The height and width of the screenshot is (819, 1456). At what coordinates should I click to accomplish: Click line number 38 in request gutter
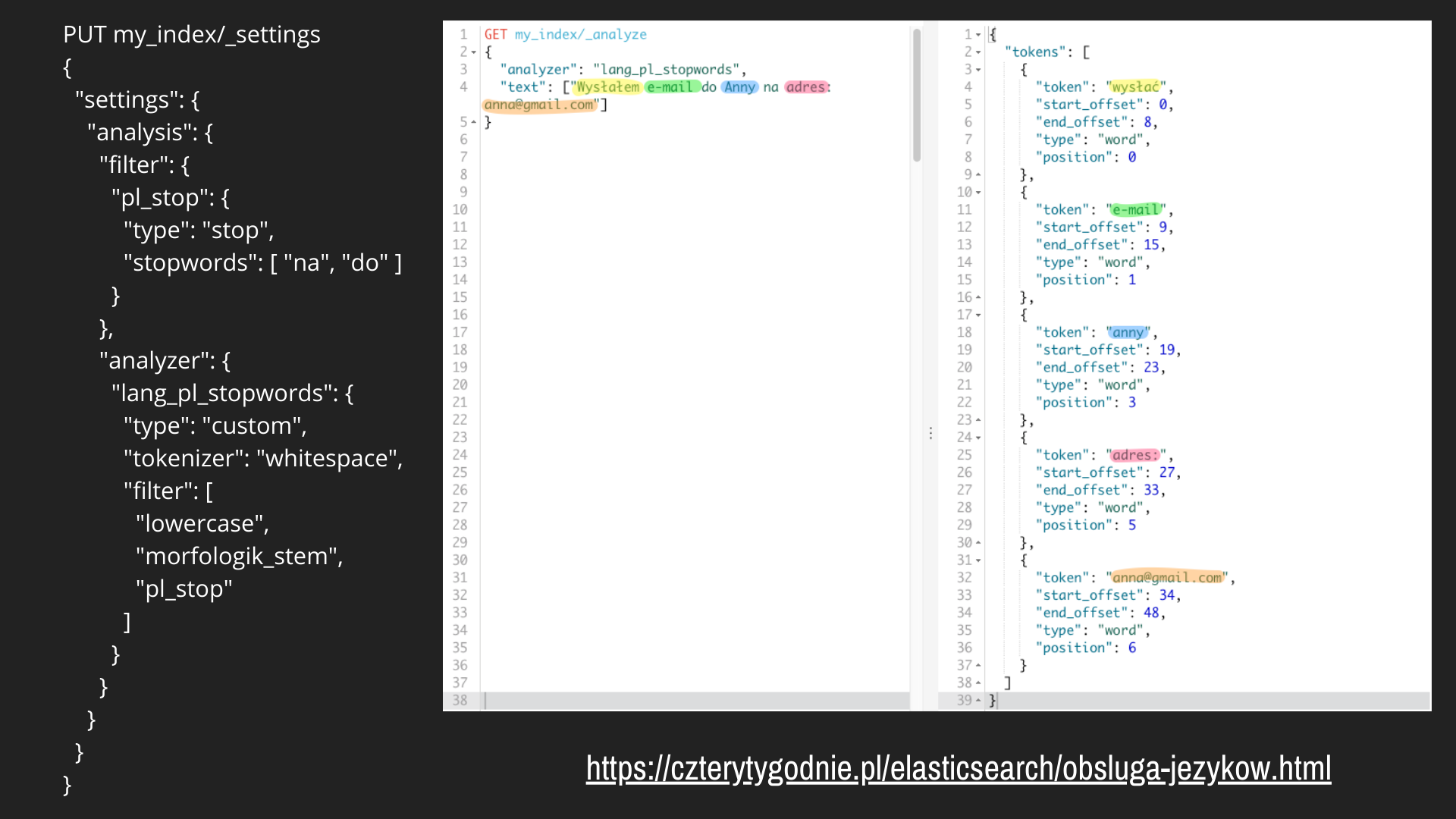point(460,700)
